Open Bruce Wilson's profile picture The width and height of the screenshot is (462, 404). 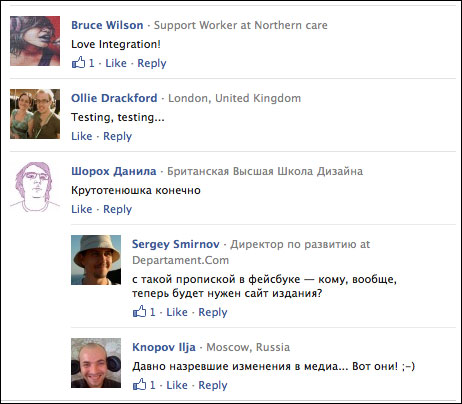pos(35,41)
